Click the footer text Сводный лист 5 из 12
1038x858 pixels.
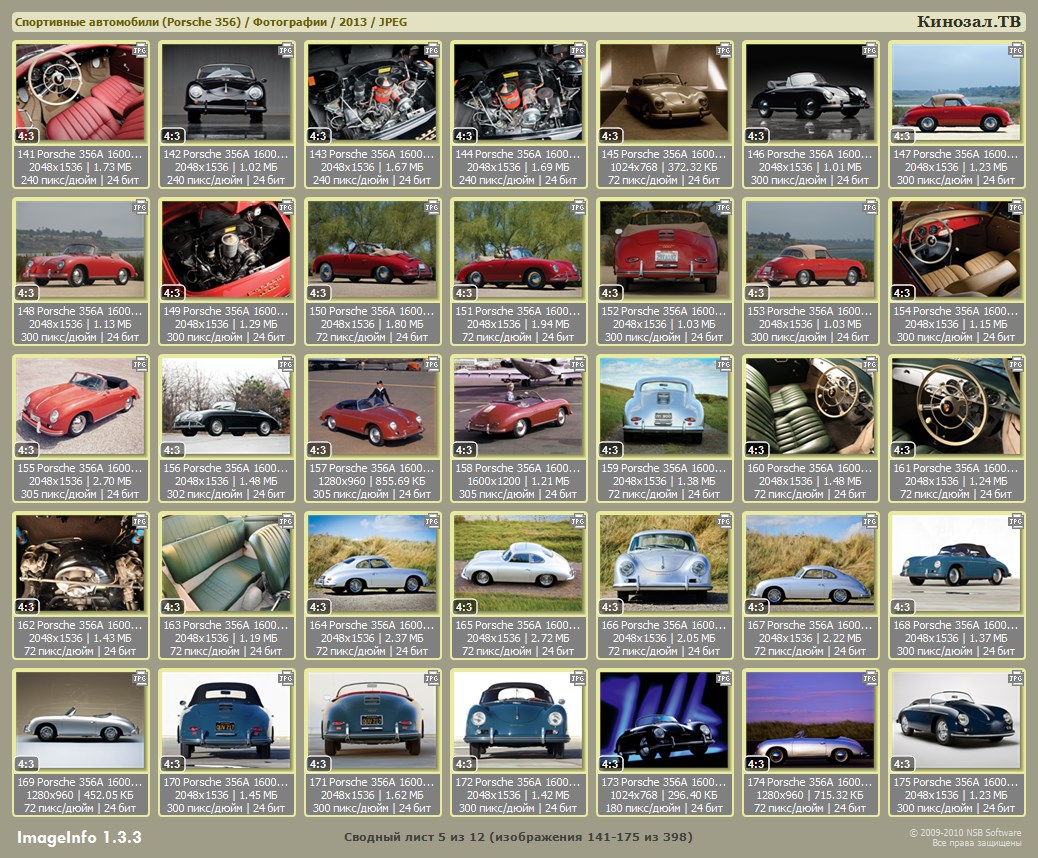tap(518, 837)
